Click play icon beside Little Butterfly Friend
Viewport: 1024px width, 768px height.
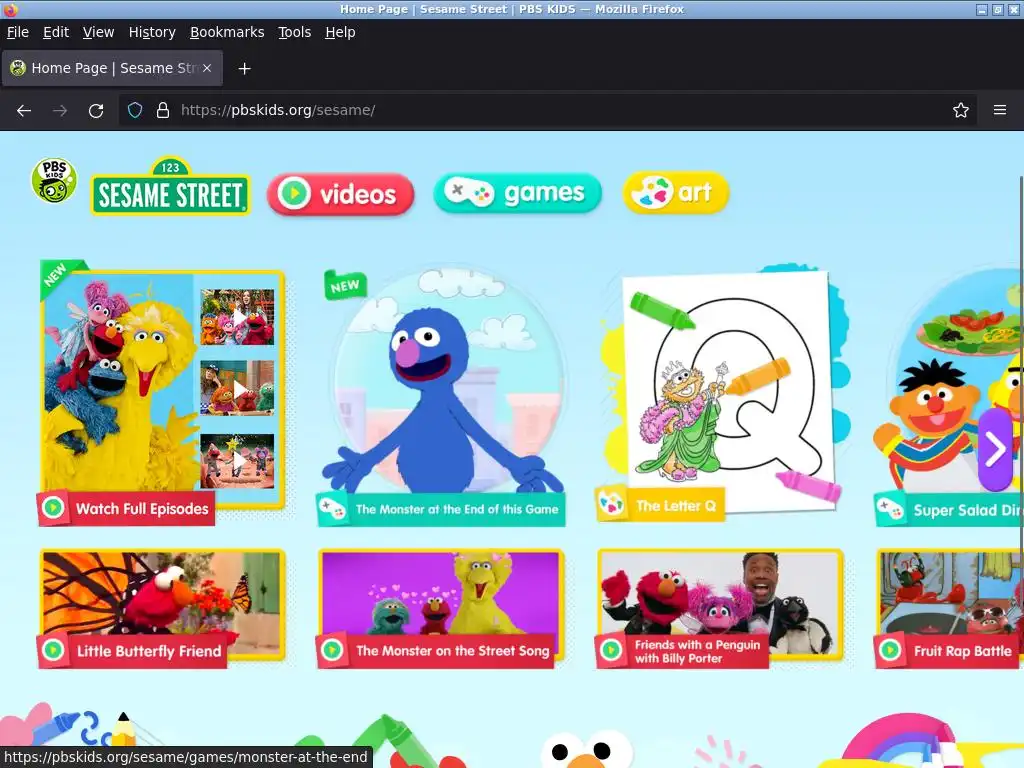(x=54, y=650)
